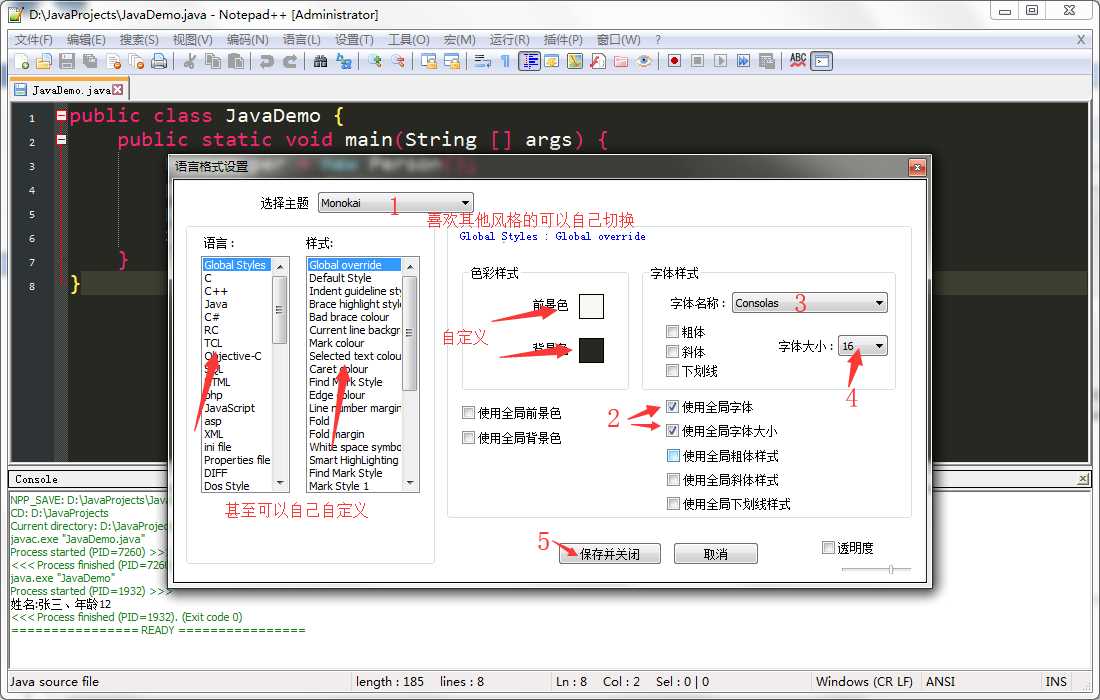Close the Console panel with its X

[x=1083, y=479]
